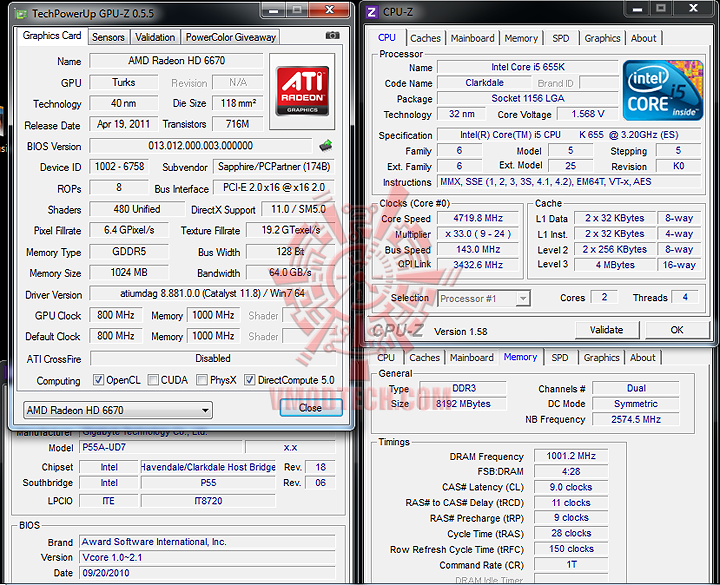Click the Subvendor Sapphire/PCPartner field

click(274, 167)
